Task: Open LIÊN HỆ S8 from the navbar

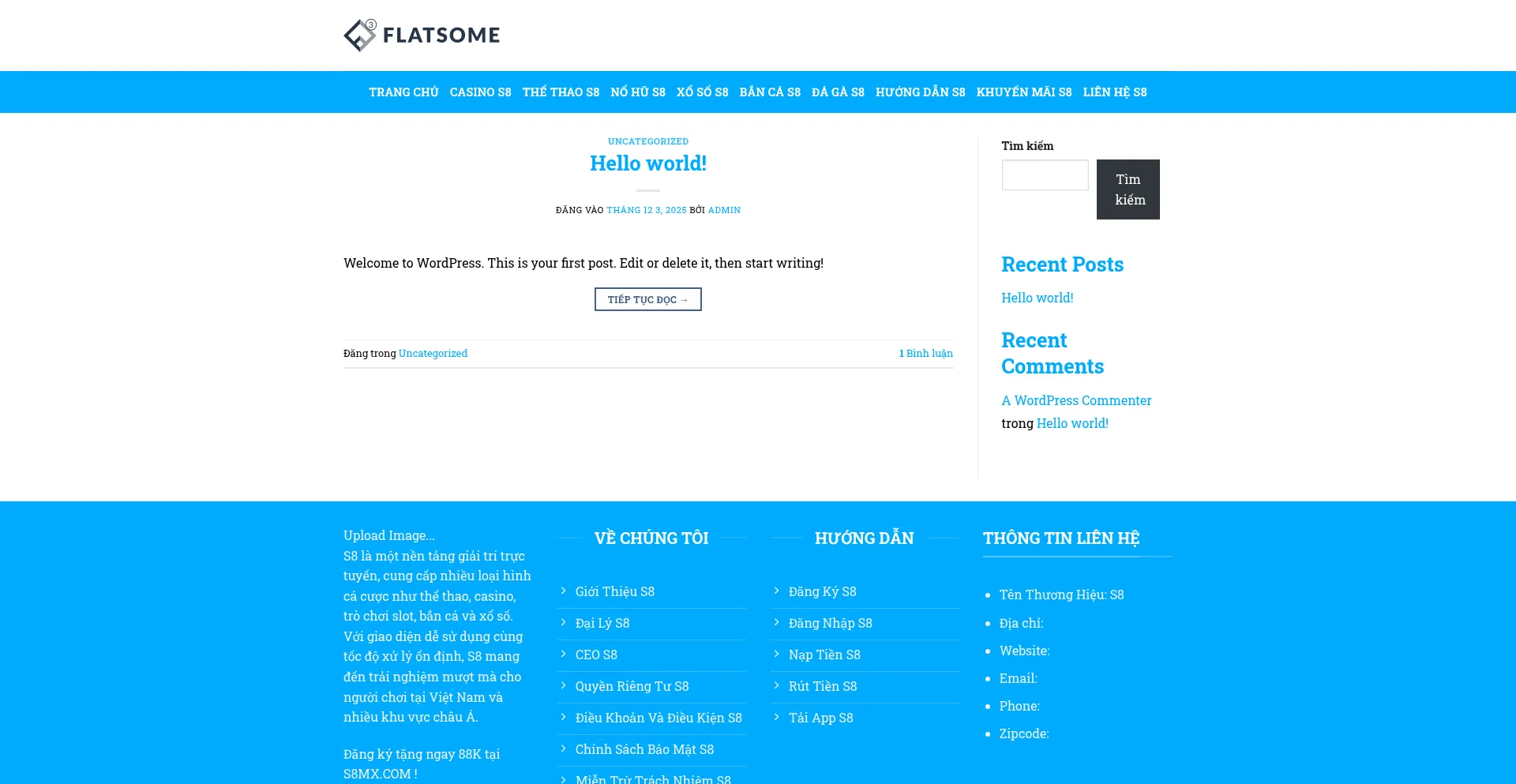Action: (x=1114, y=92)
